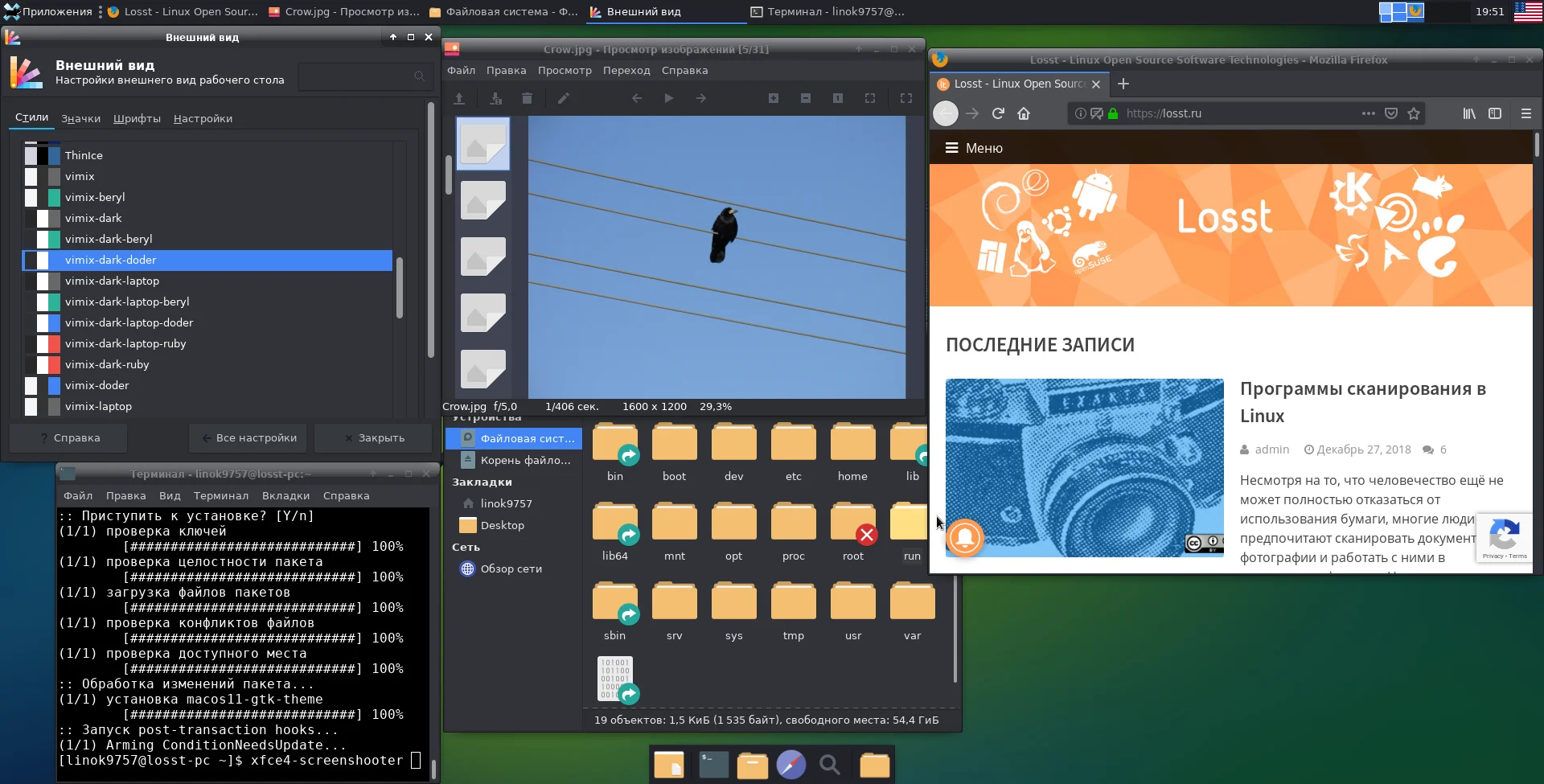Open the Вкладки menu in terminal
1544x784 pixels.
coord(285,495)
